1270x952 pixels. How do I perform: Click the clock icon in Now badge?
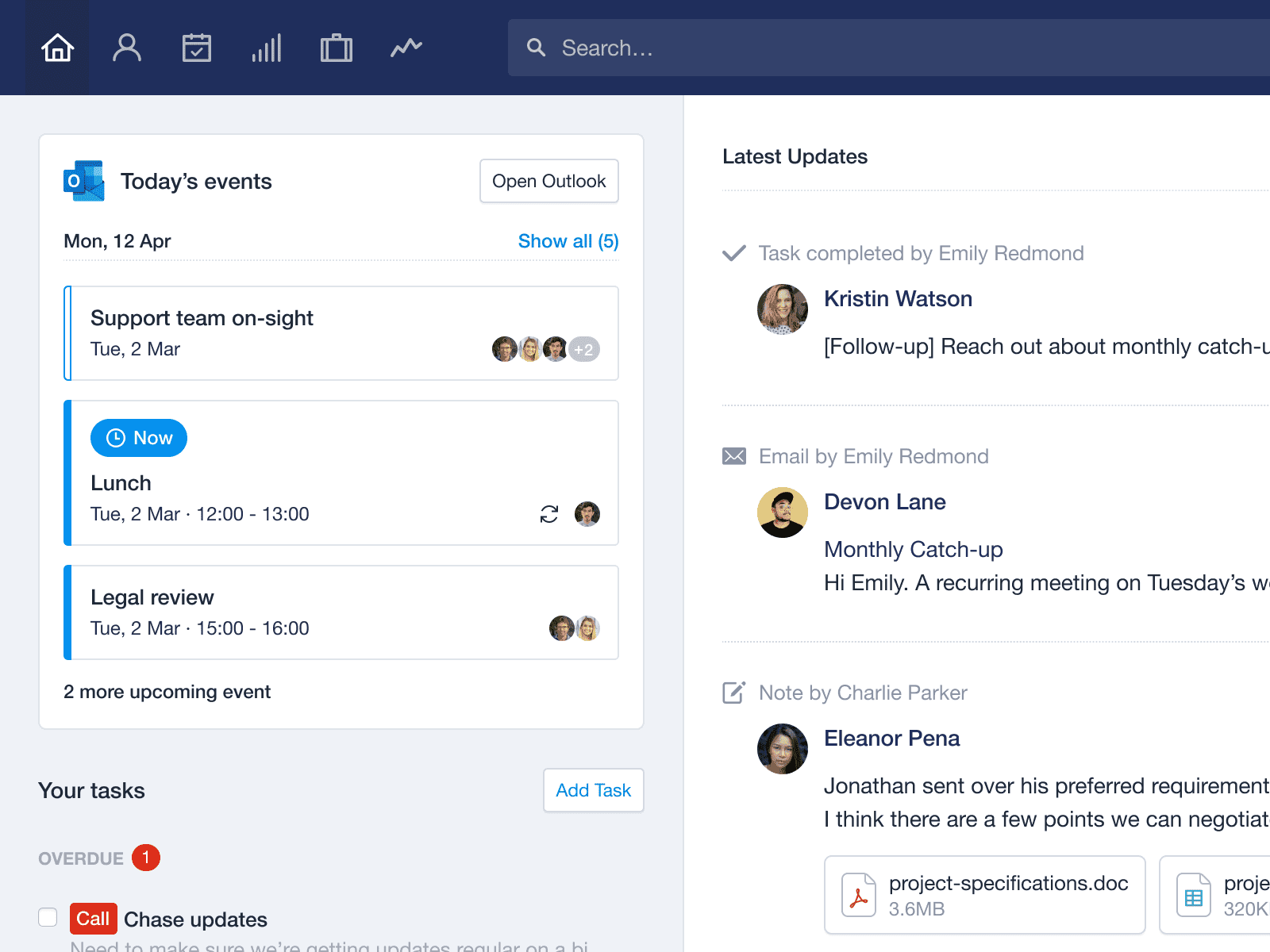click(116, 438)
